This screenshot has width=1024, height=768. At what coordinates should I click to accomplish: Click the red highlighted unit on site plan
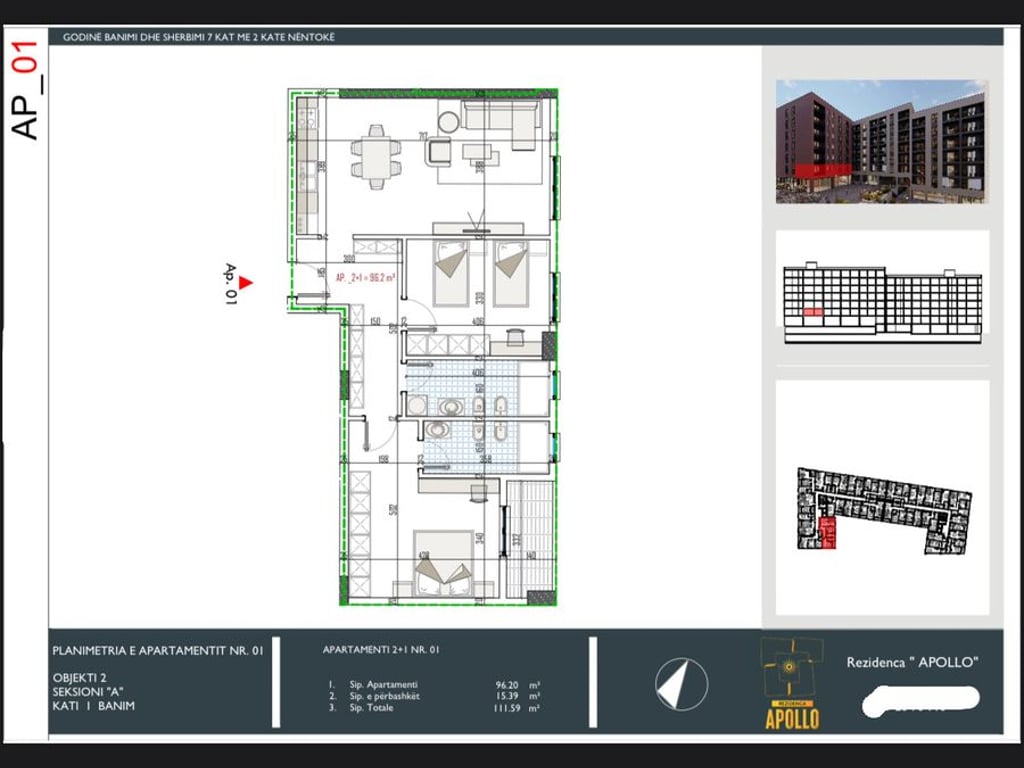pyautogui.click(x=827, y=533)
